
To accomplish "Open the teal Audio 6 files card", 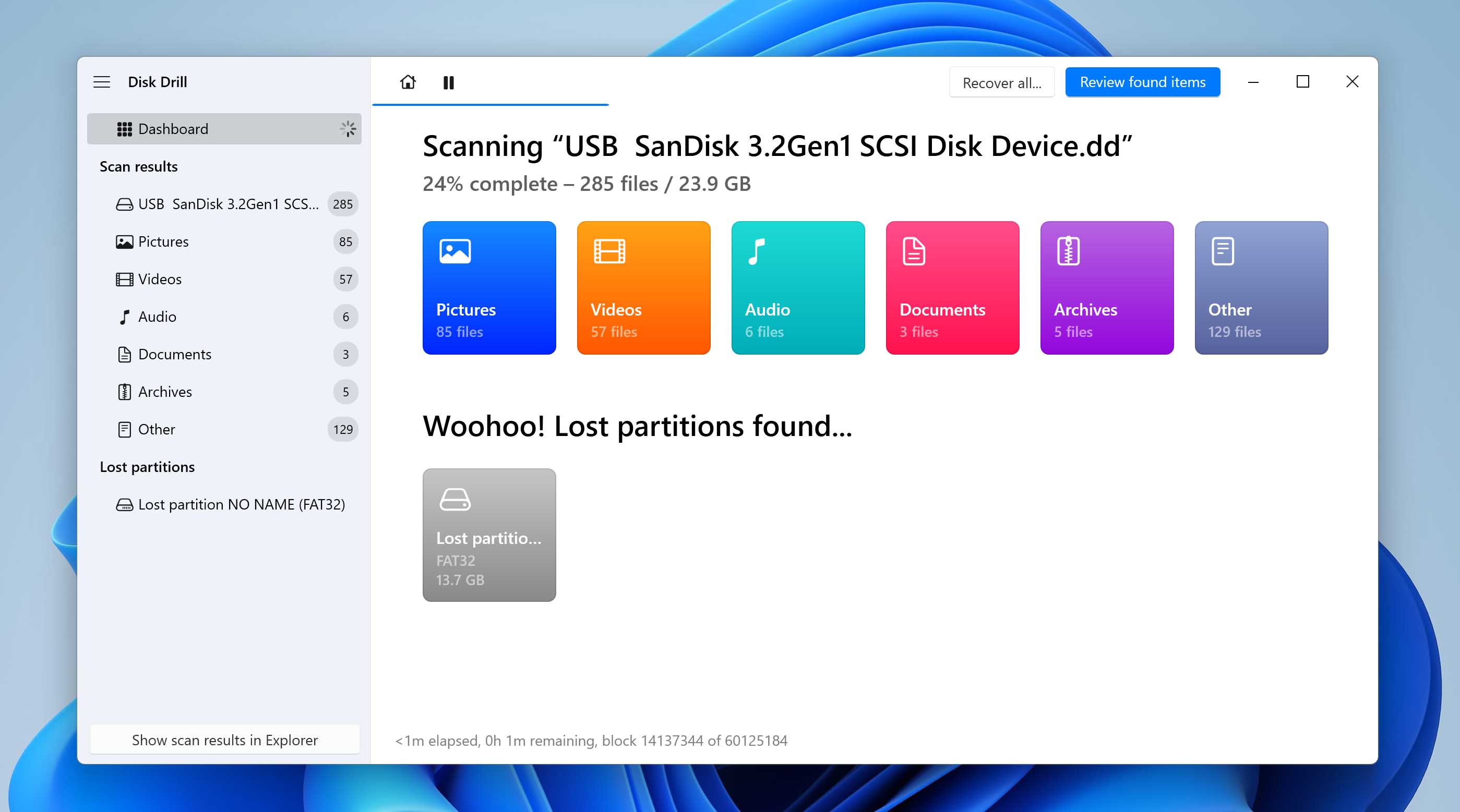I will [x=798, y=288].
